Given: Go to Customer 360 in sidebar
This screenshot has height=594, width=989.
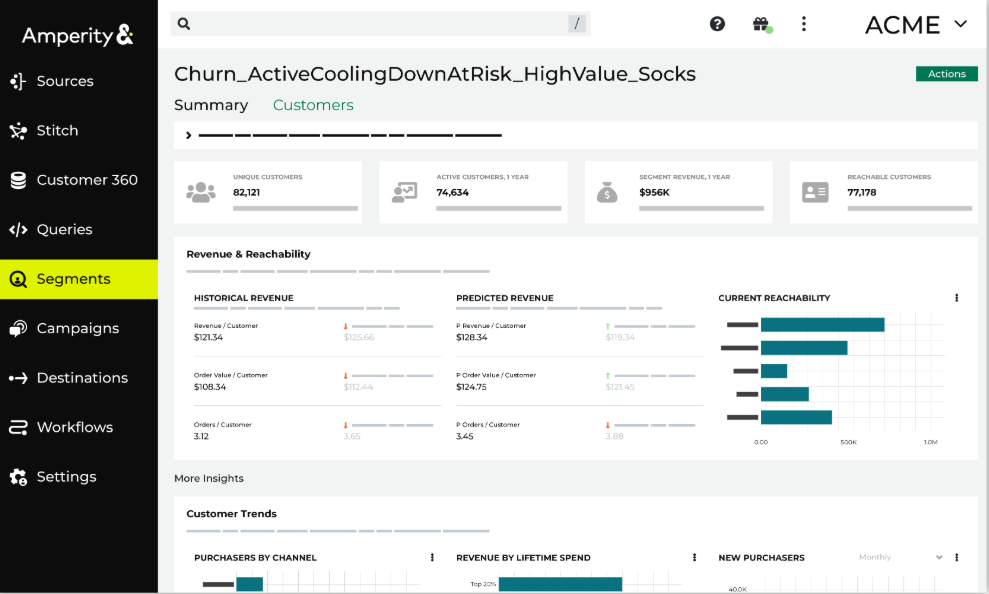Looking at the screenshot, I should 87,180.
